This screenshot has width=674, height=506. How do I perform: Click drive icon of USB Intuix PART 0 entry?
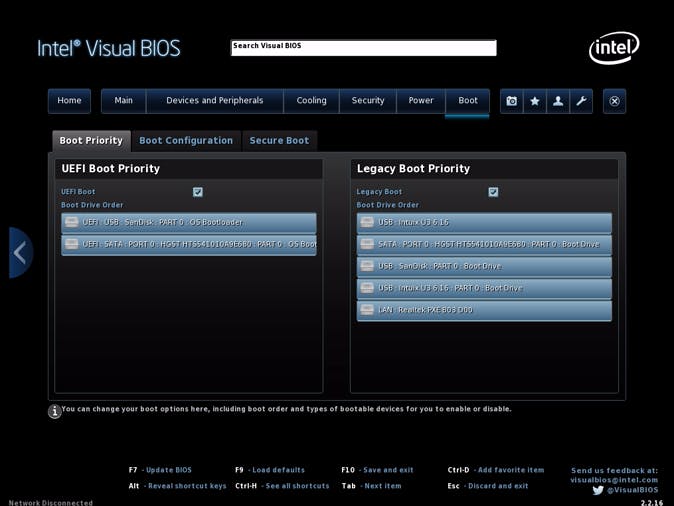pyautogui.click(x=367, y=288)
